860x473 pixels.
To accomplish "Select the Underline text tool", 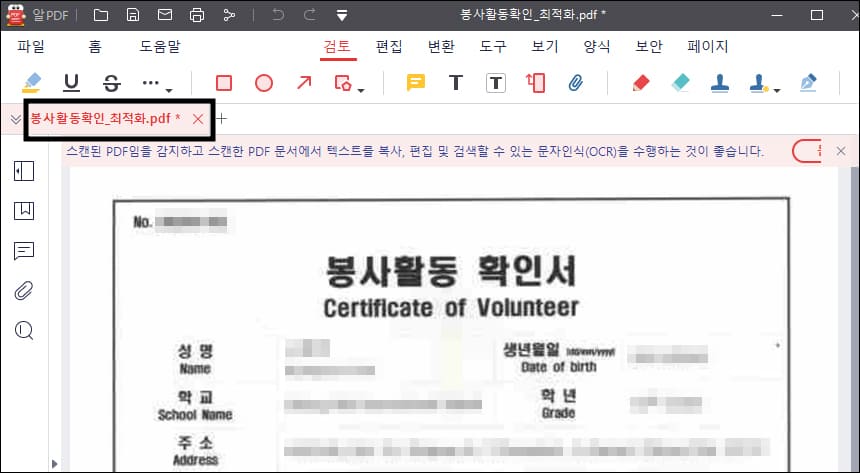I will 71,83.
